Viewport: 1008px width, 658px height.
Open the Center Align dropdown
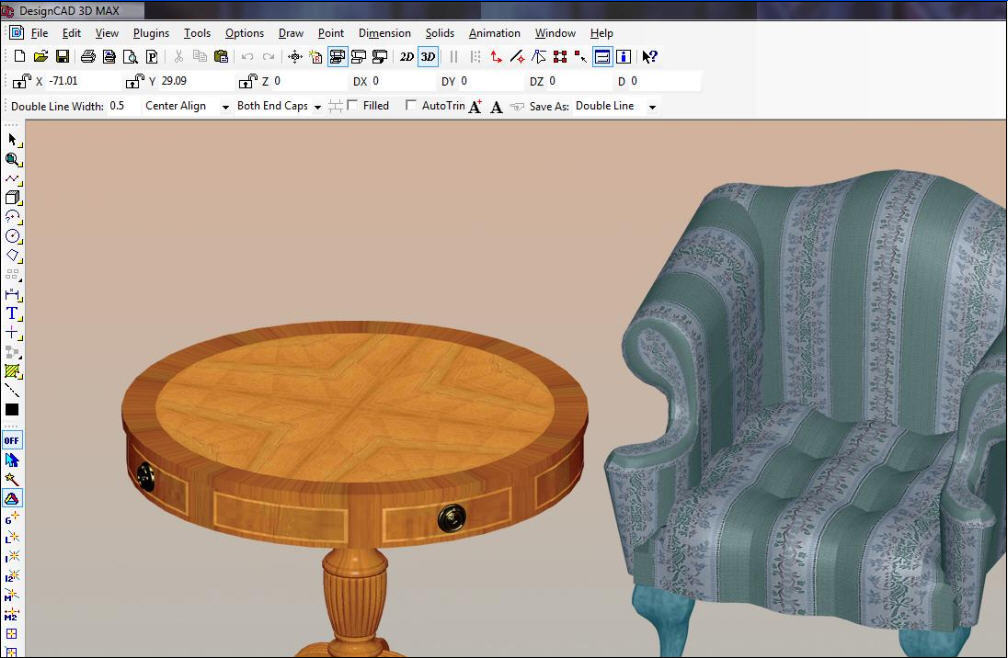click(225, 106)
